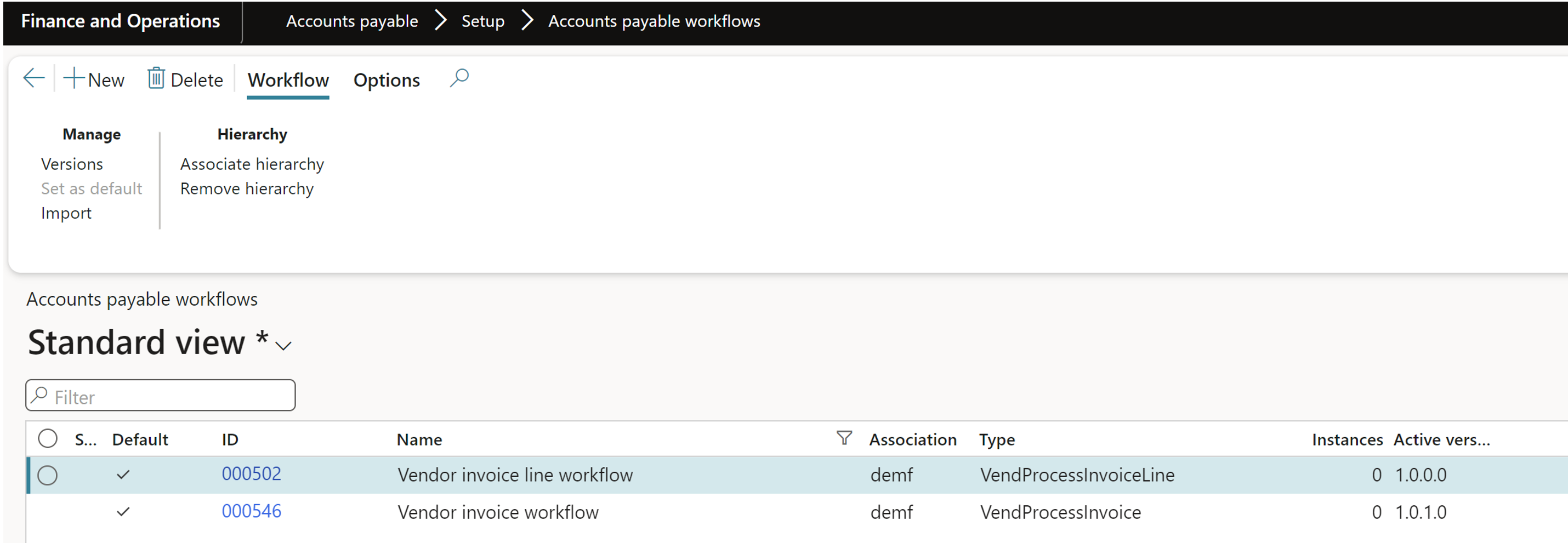Click 'VendProcessInvoiceLine' type cell
Image resolution: width=1568 pixels, height=543 pixels.
pyautogui.click(x=1077, y=475)
